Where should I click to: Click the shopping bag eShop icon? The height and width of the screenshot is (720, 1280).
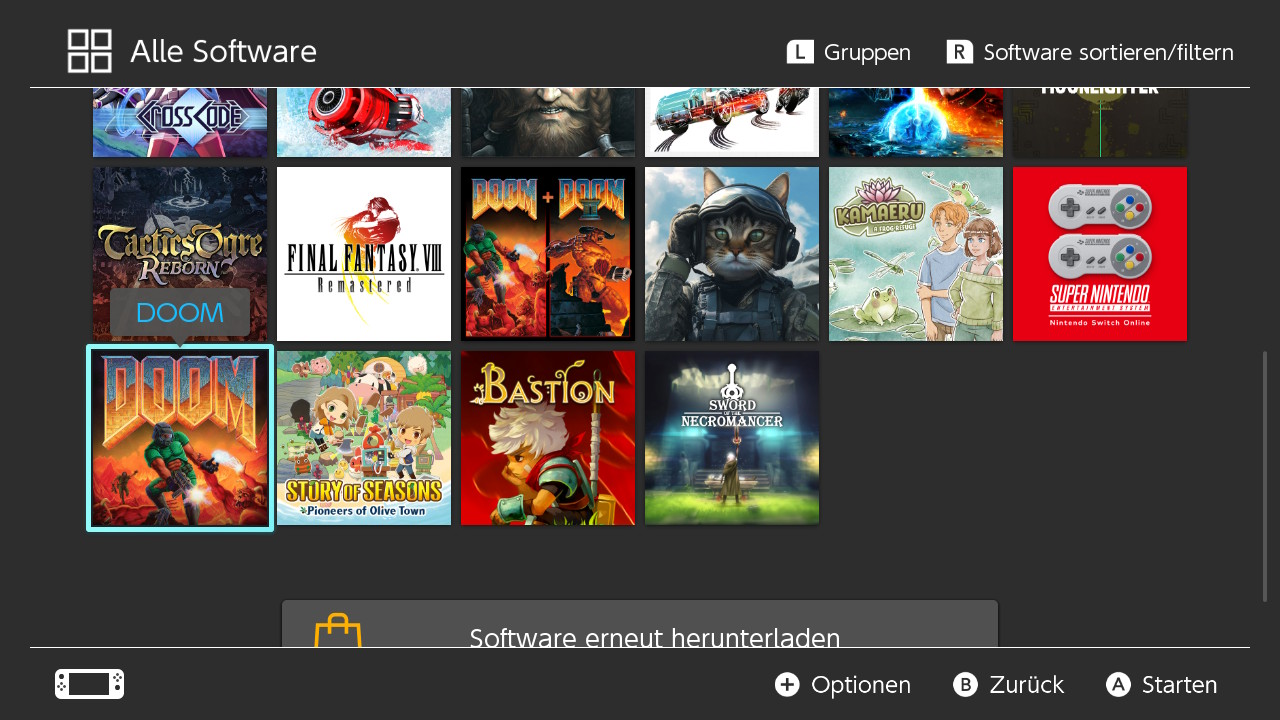pos(338,631)
